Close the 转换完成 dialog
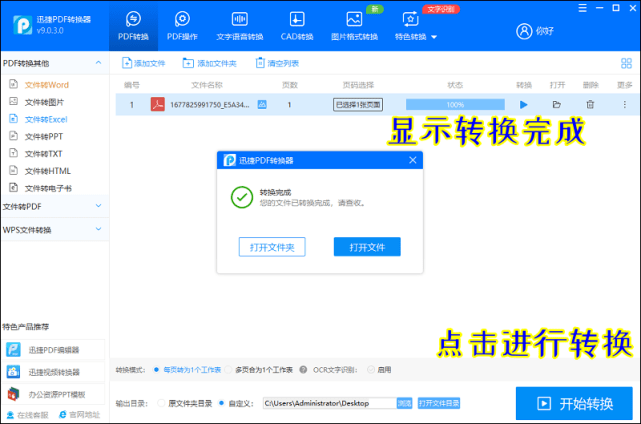The width and height of the screenshot is (641, 424). coord(412,160)
